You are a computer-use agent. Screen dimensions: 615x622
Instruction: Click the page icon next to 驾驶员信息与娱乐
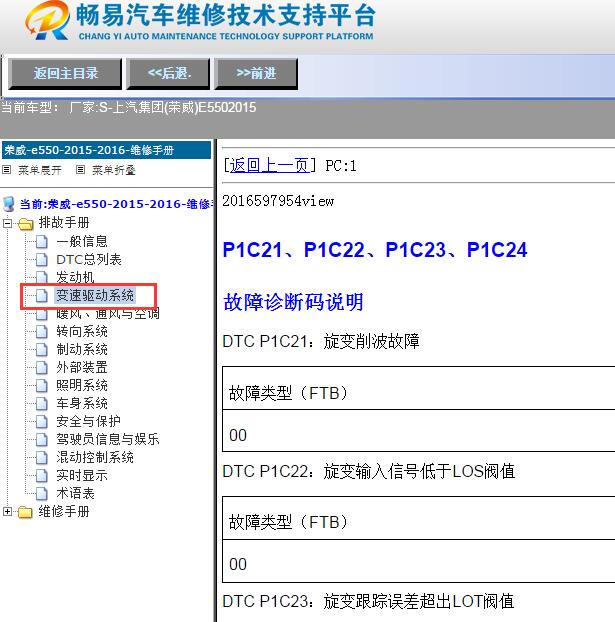click(41, 440)
